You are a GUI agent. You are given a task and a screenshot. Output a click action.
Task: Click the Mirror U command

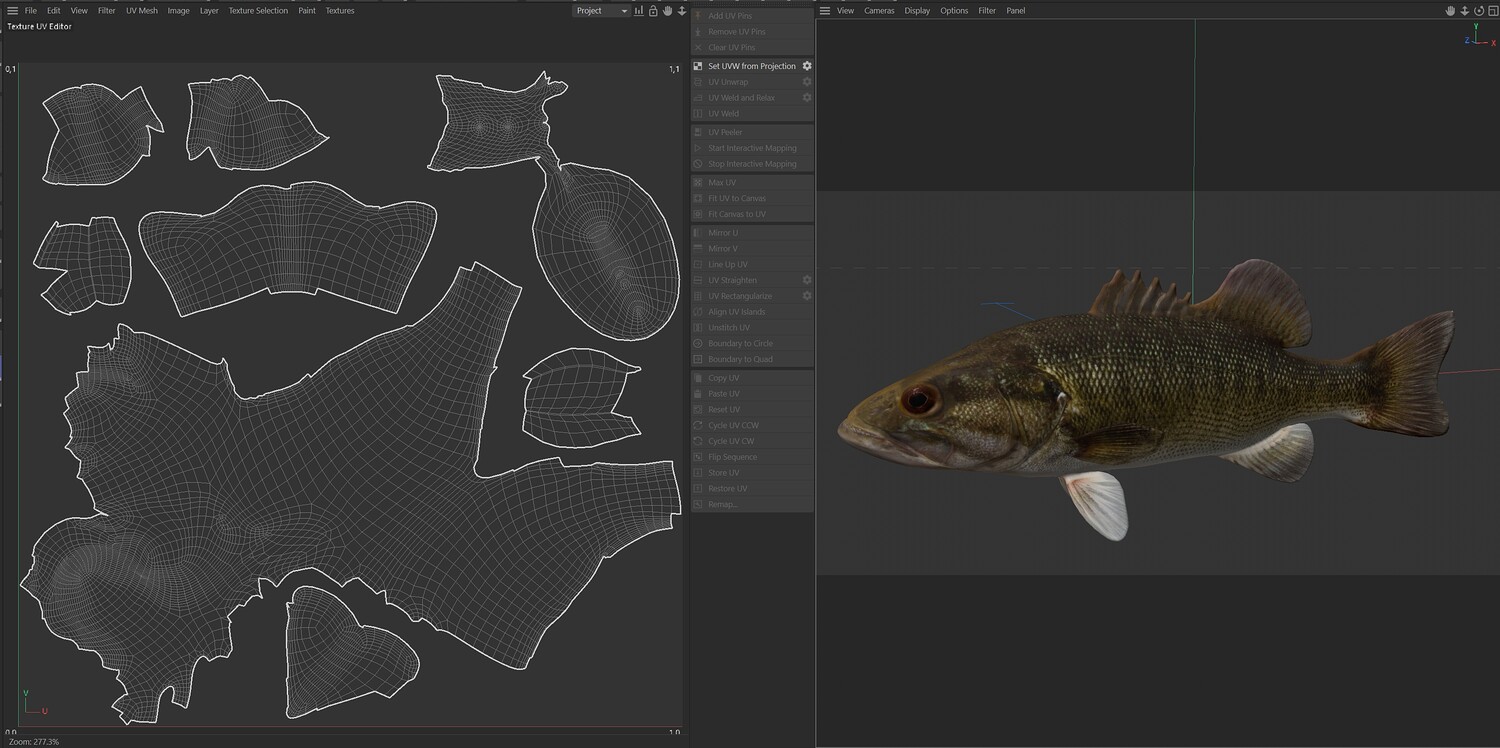752,233
